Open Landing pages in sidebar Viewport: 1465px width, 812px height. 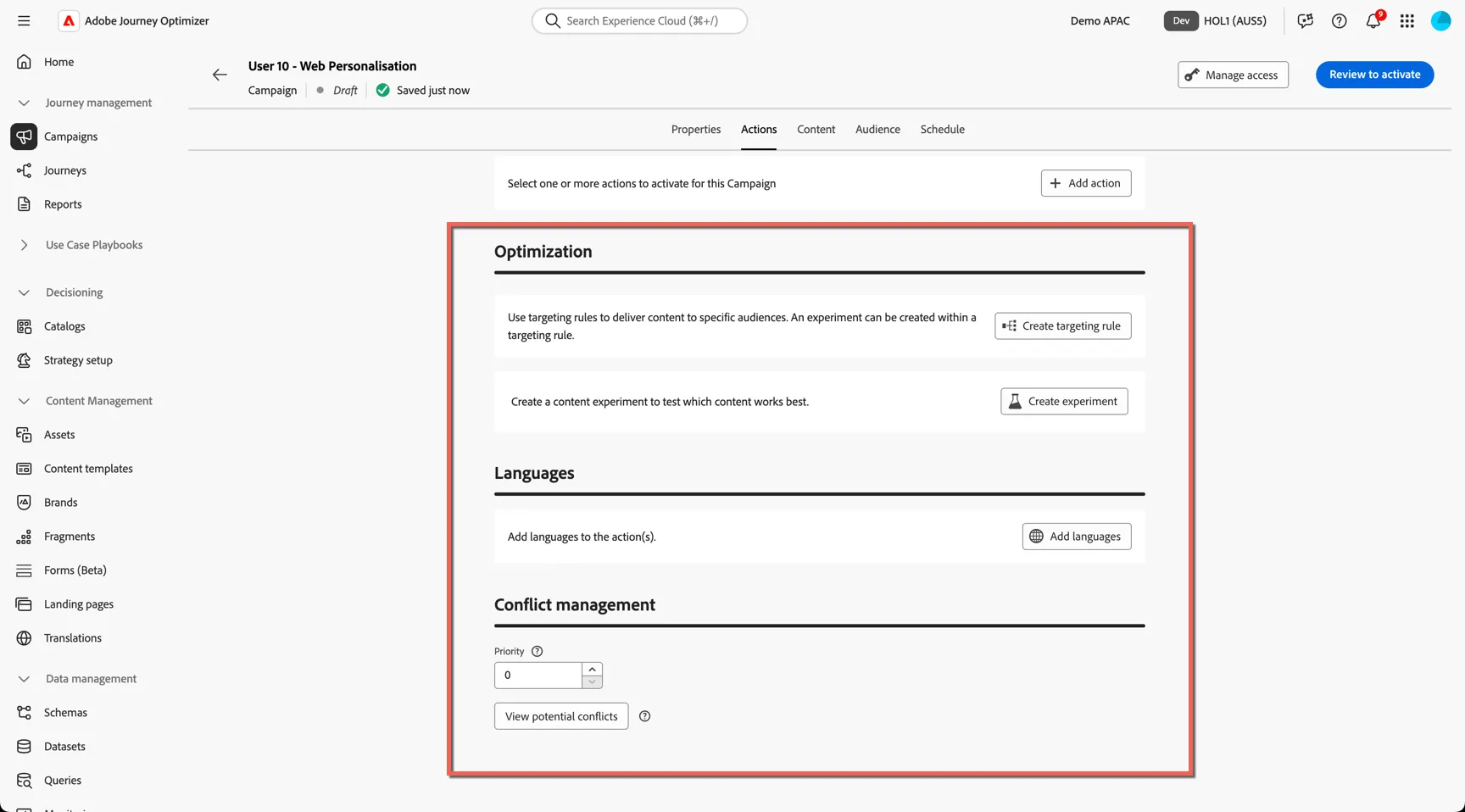tap(79, 604)
